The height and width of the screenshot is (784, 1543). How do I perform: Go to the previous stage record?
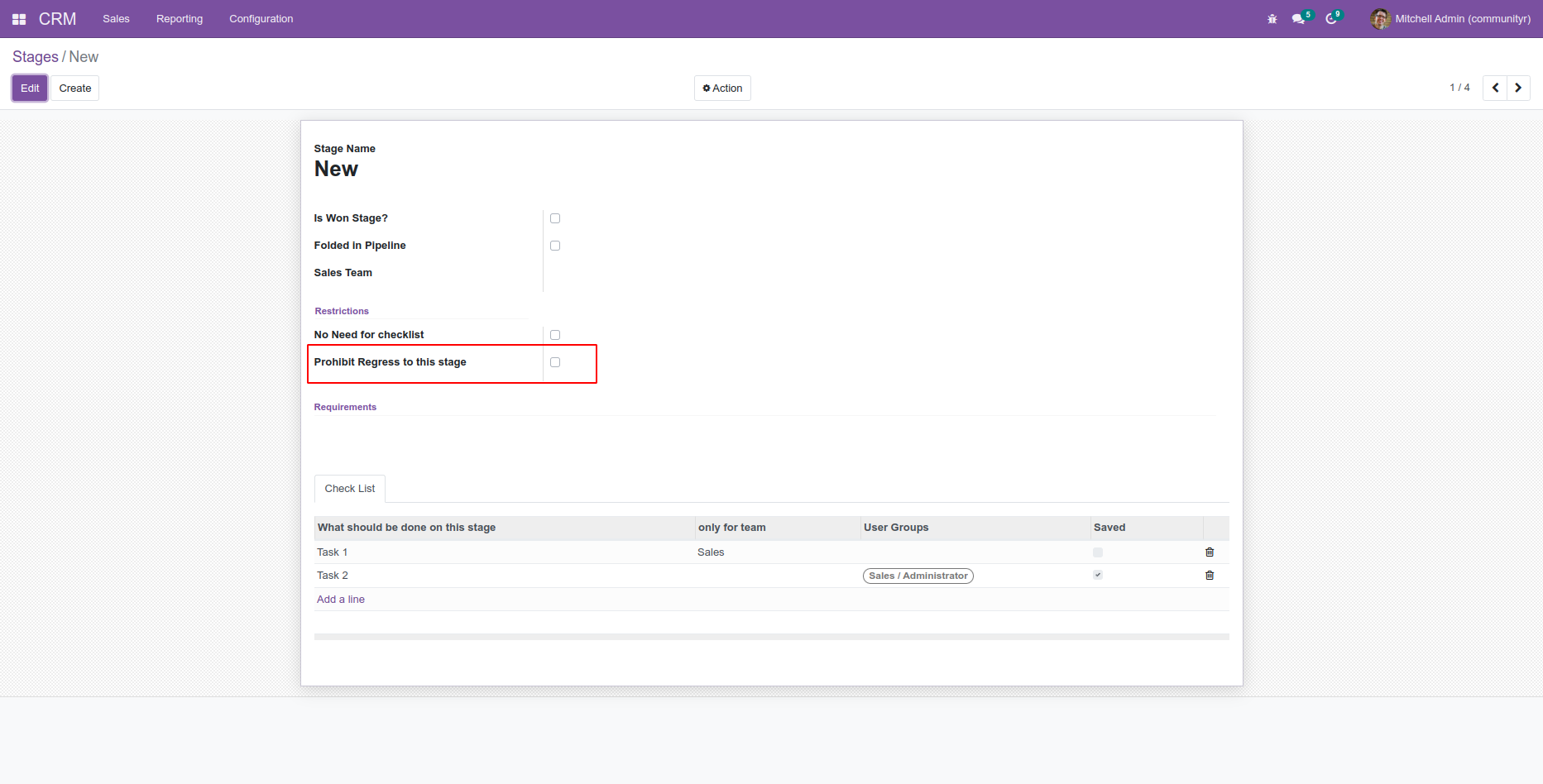click(1495, 88)
